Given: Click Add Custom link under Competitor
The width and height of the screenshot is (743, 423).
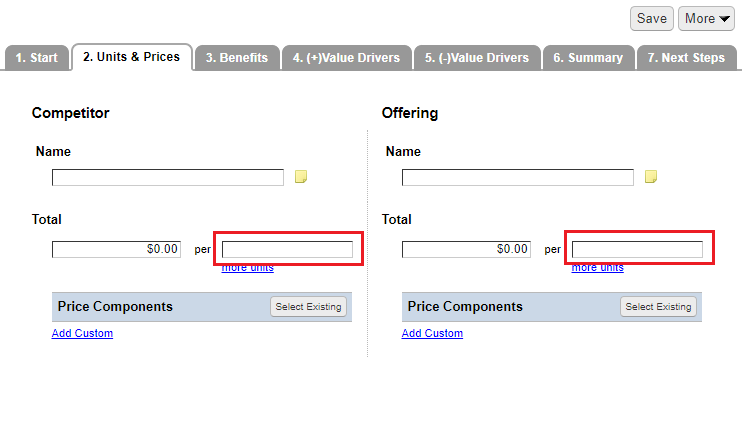Looking at the screenshot, I should pyautogui.click(x=82, y=333).
